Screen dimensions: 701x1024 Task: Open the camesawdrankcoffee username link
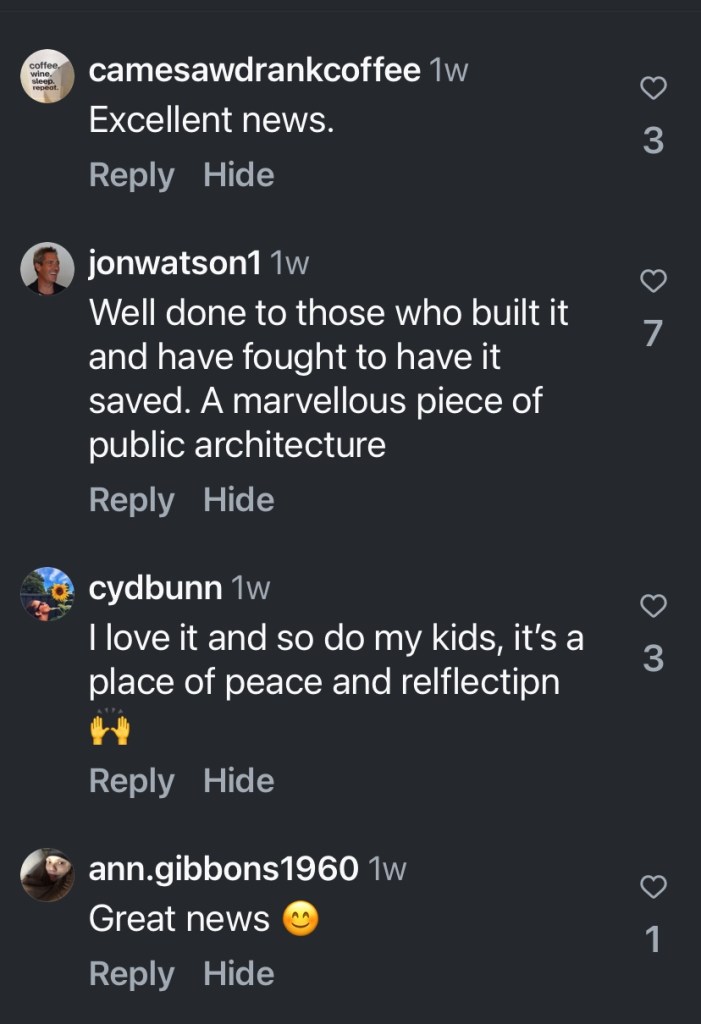[x=254, y=70]
